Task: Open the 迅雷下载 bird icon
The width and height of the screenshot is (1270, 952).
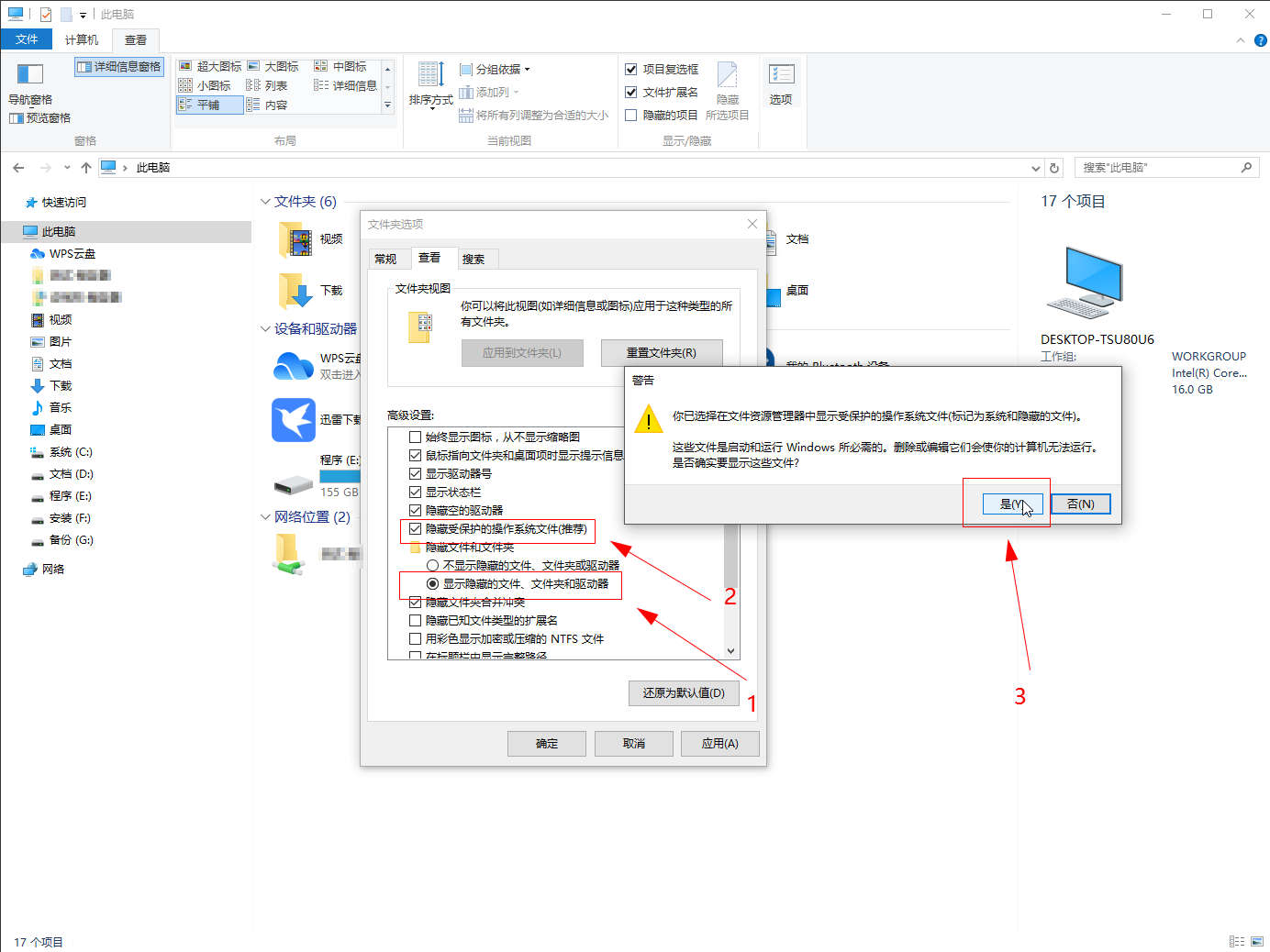Action: pyautogui.click(x=294, y=420)
